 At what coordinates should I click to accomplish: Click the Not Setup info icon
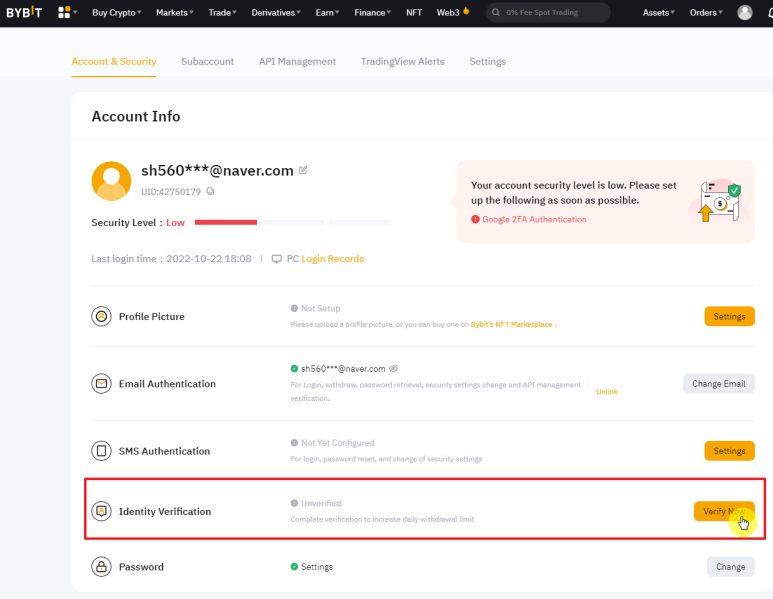(x=294, y=308)
